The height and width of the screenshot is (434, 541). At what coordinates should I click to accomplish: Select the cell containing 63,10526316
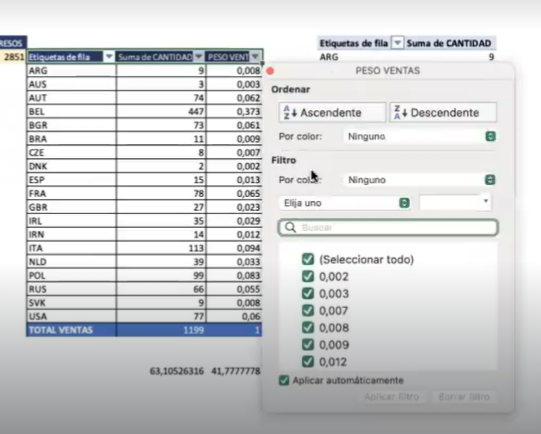pyautogui.click(x=177, y=371)
